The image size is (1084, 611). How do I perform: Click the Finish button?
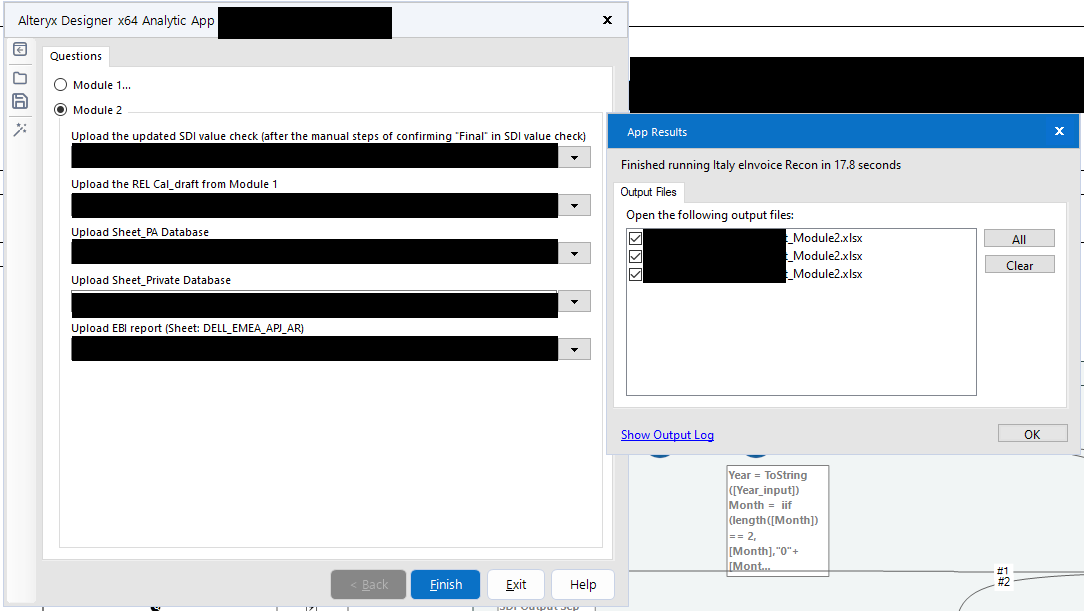445,584
